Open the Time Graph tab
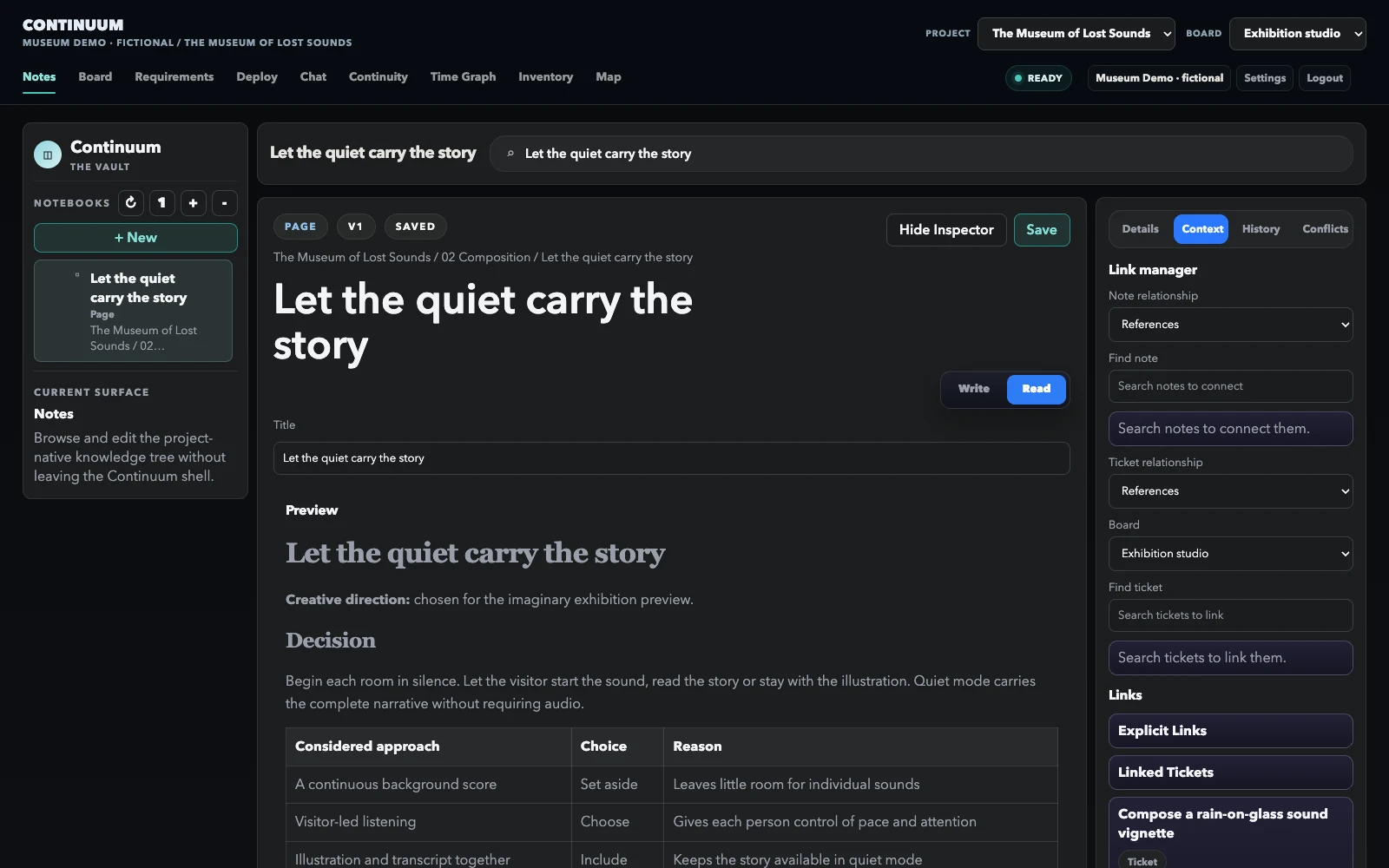 pyautogui.click(x=463, y=77)
